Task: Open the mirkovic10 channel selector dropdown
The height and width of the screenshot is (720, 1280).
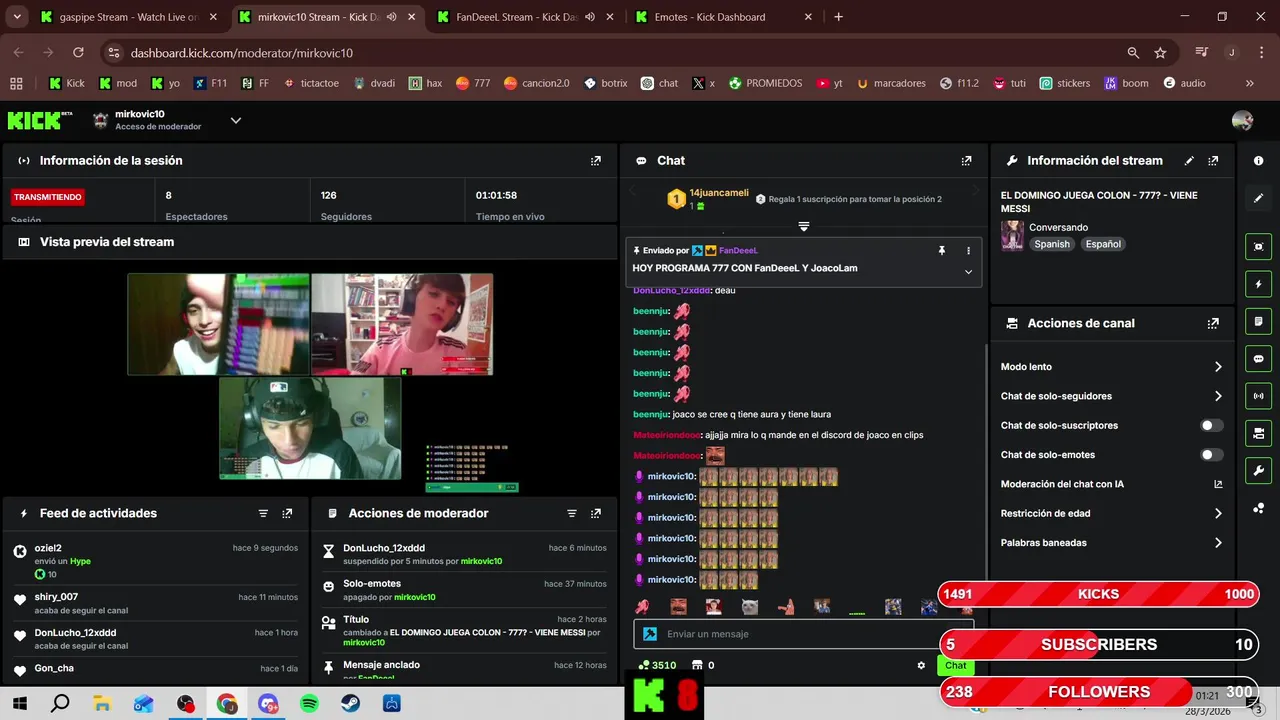Action: (236, 121)
